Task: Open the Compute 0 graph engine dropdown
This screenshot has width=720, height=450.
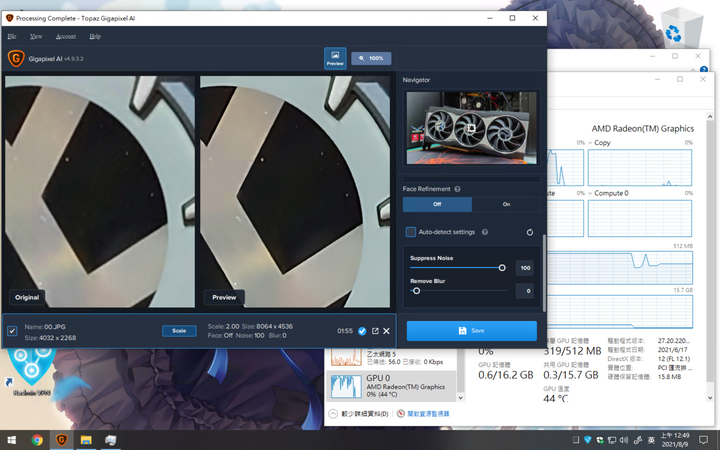Action: (591, 193)
